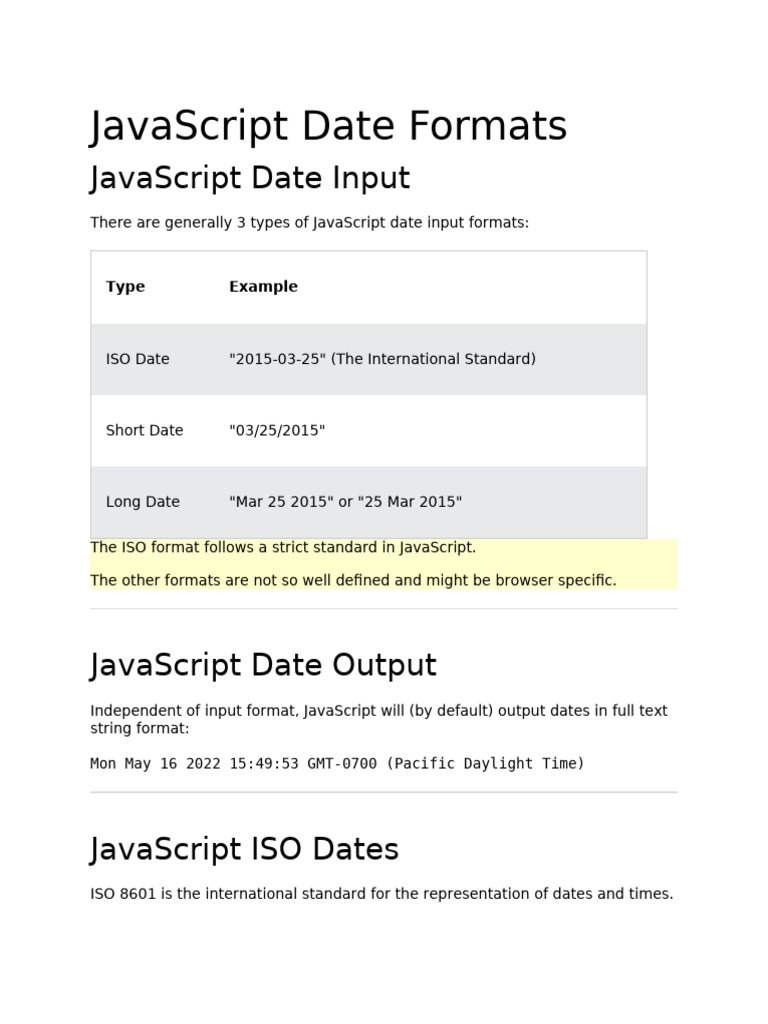Select the ISO Date table cell
The width and height of the screenshot is (768, 1024).
click(138, 359)
